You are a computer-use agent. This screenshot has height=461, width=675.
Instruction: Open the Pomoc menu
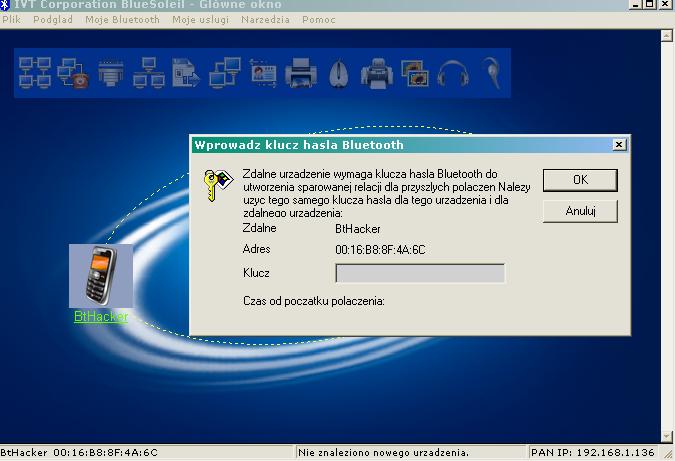319,19
